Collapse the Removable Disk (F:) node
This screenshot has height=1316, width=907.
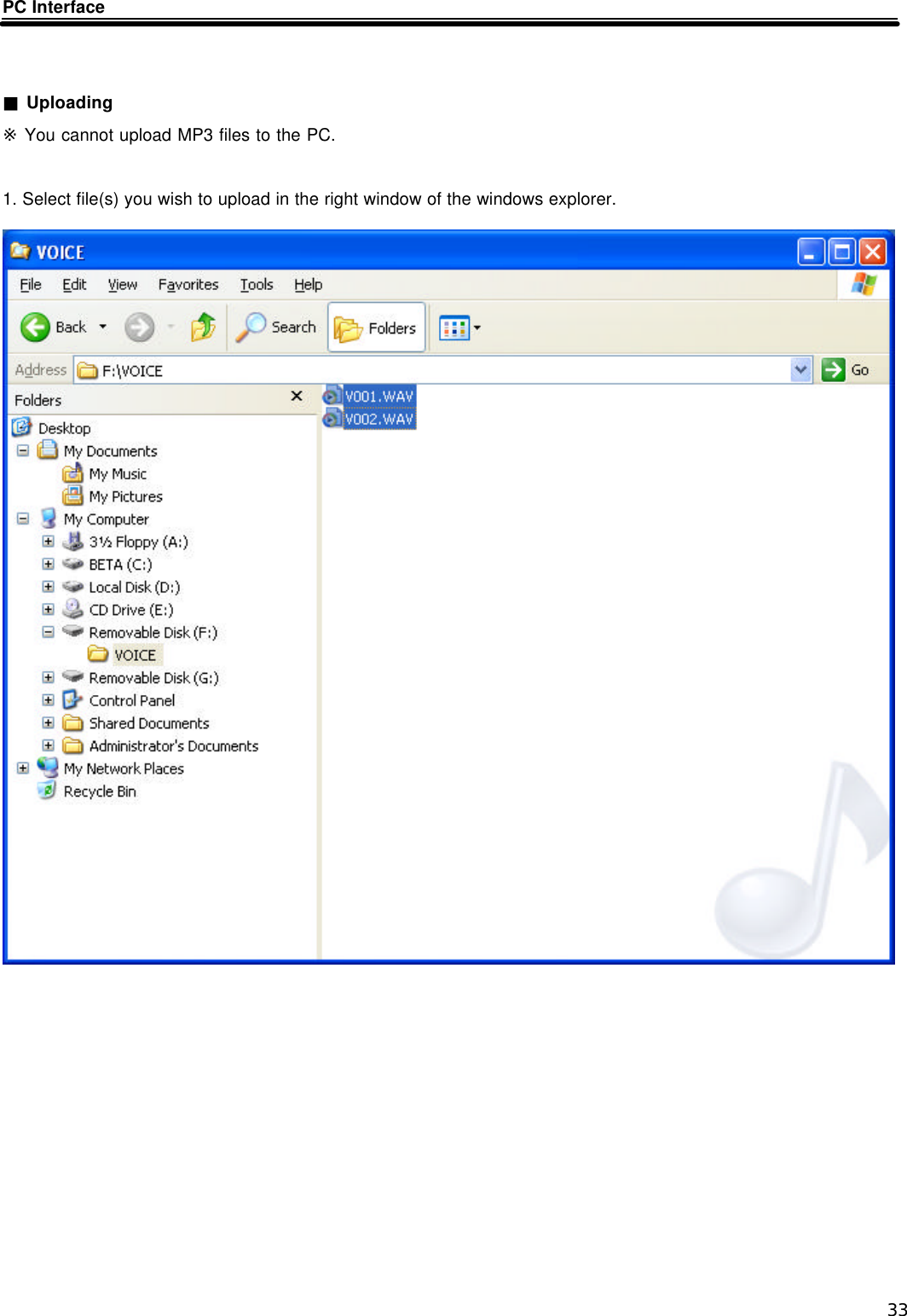pyautogui.click(x=49, y=632)
